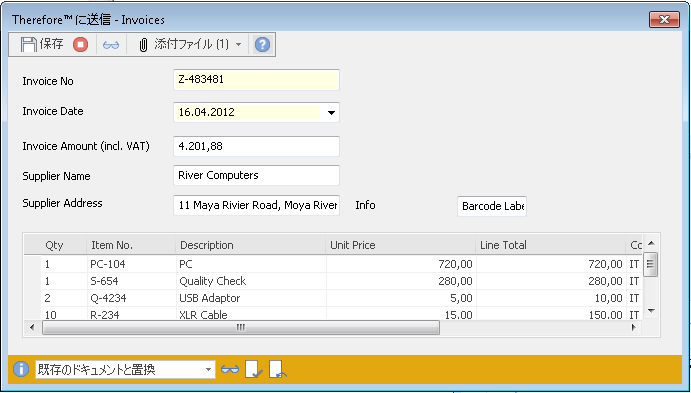Click the document with checkmark icon
The height and width of the screenshot is (393, 691).
(254, 370)
